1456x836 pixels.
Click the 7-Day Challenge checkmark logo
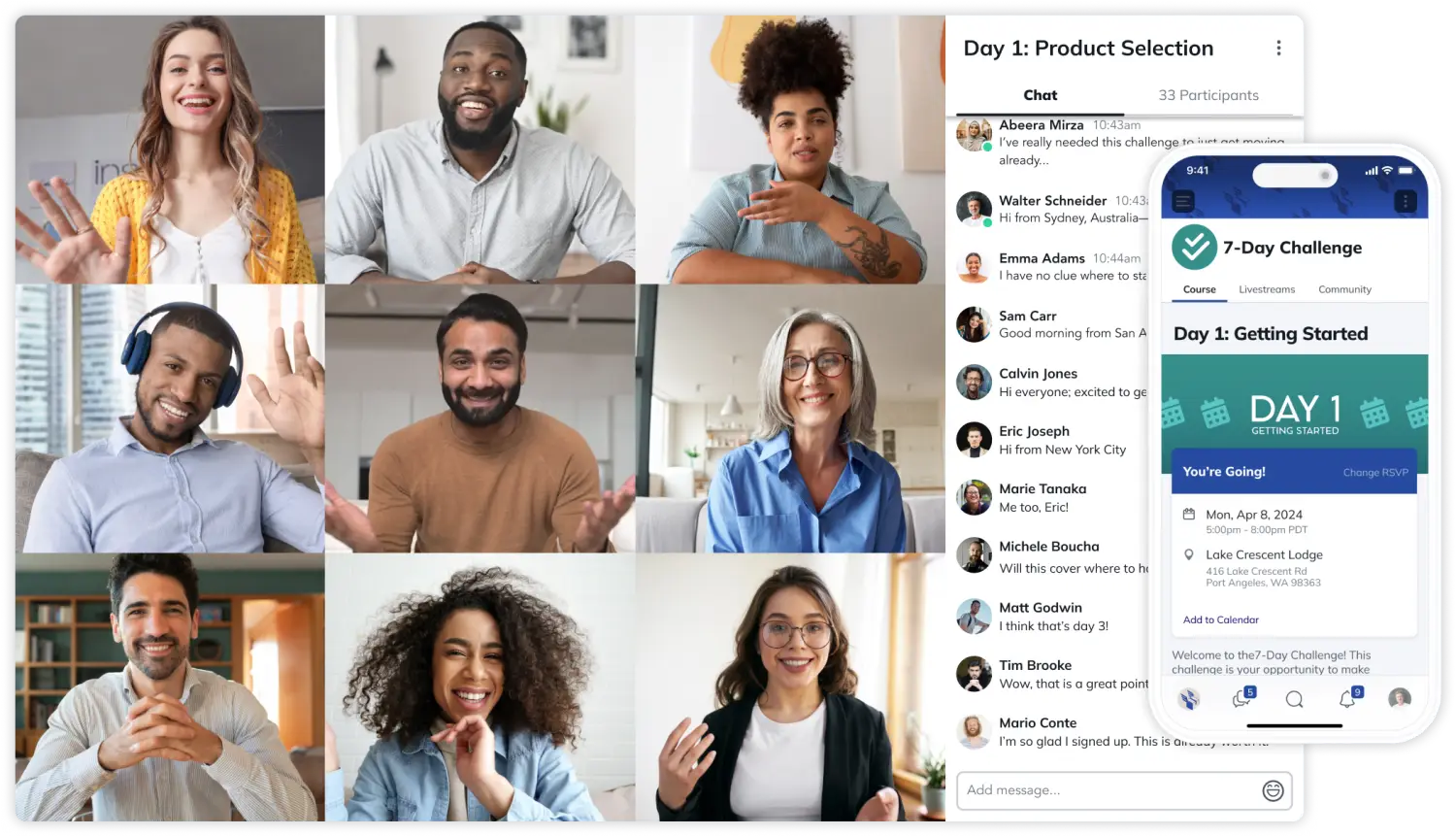pyautogui.click(x=1194, y=248)
